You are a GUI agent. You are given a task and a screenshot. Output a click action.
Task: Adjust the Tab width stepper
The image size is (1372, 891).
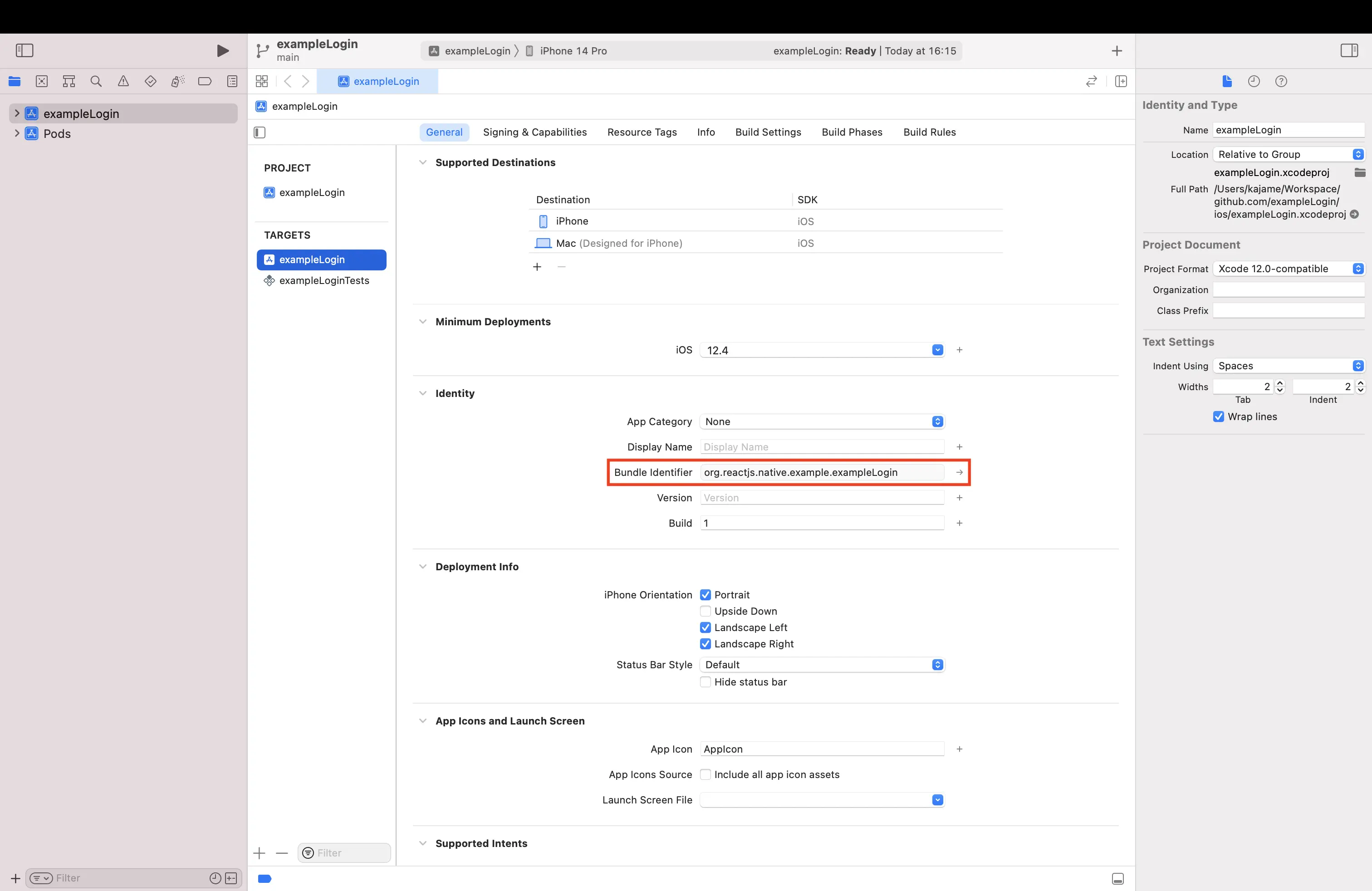pyautogui.click(x=1280, y=387)
